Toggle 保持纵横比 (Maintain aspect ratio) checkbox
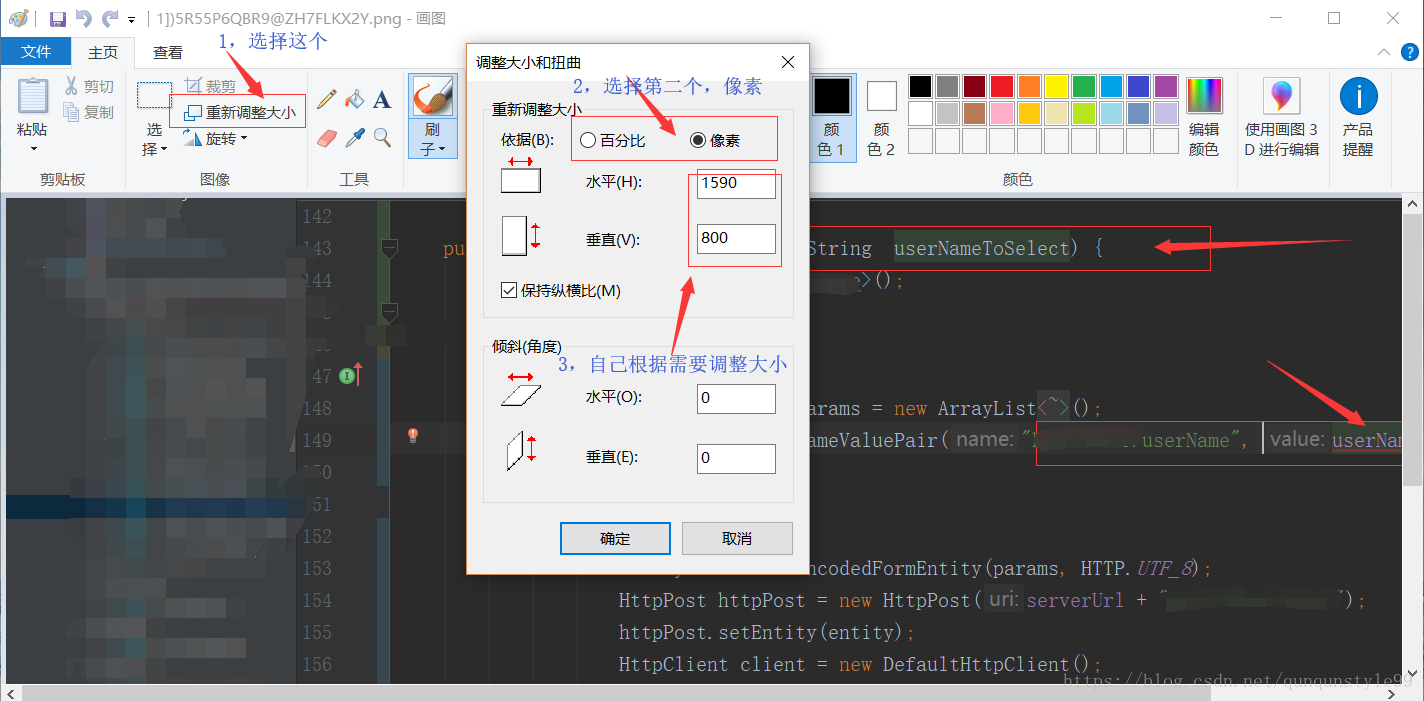This screenshot has width=1424, height=701. click(509, 291)
